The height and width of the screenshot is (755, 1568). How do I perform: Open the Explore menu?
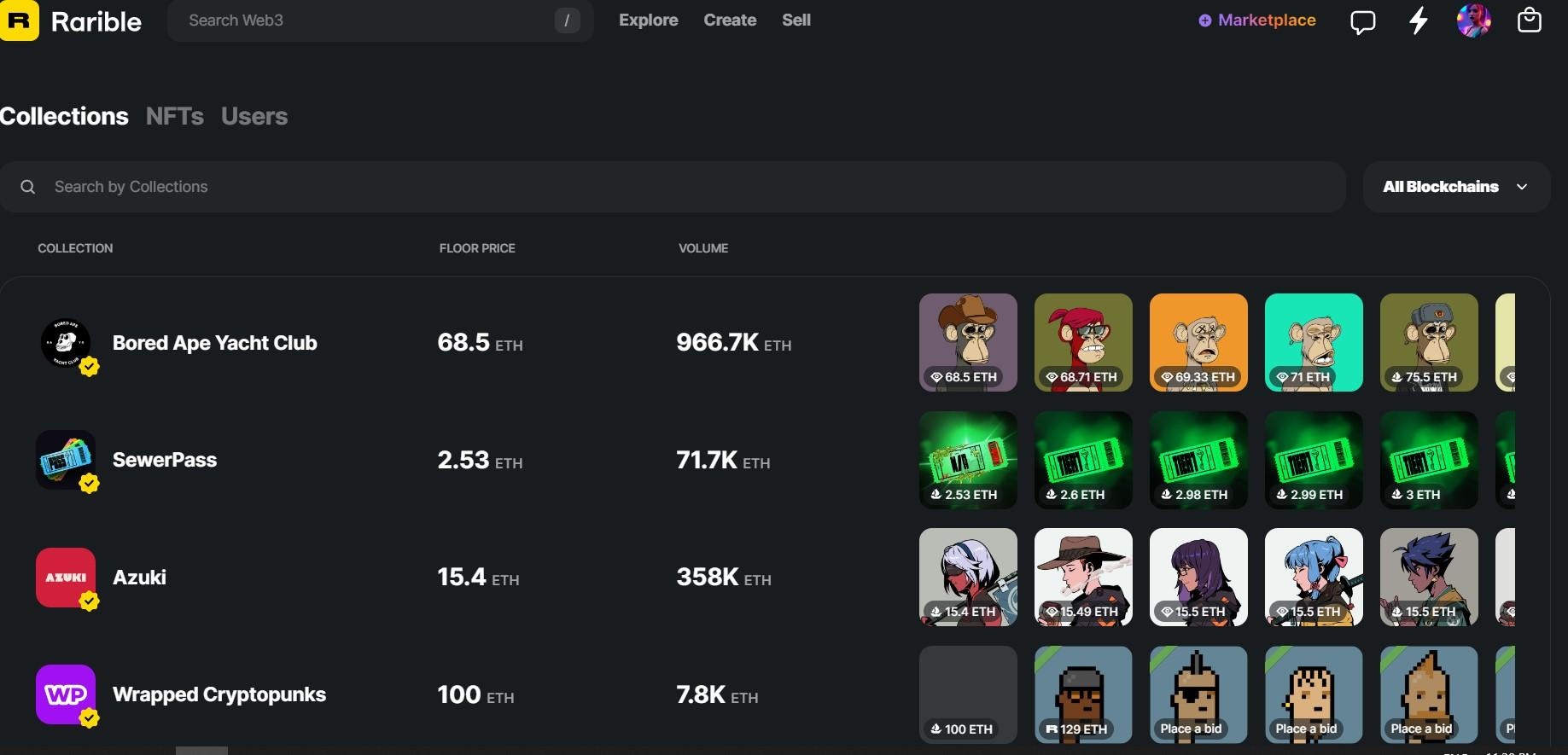[x=649, y=20]
